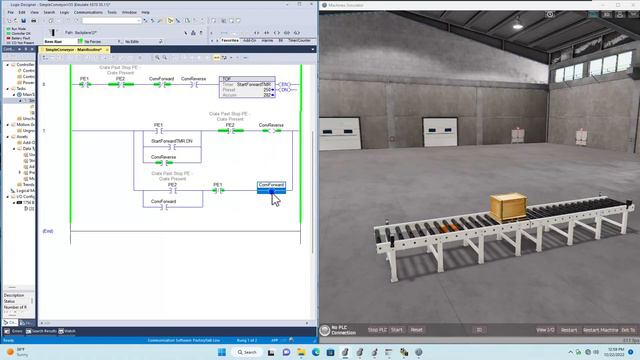This screenshot has width=640, height=360.
Task: Collapse the Data Types folder in the tree
Action: pos(14,149)
